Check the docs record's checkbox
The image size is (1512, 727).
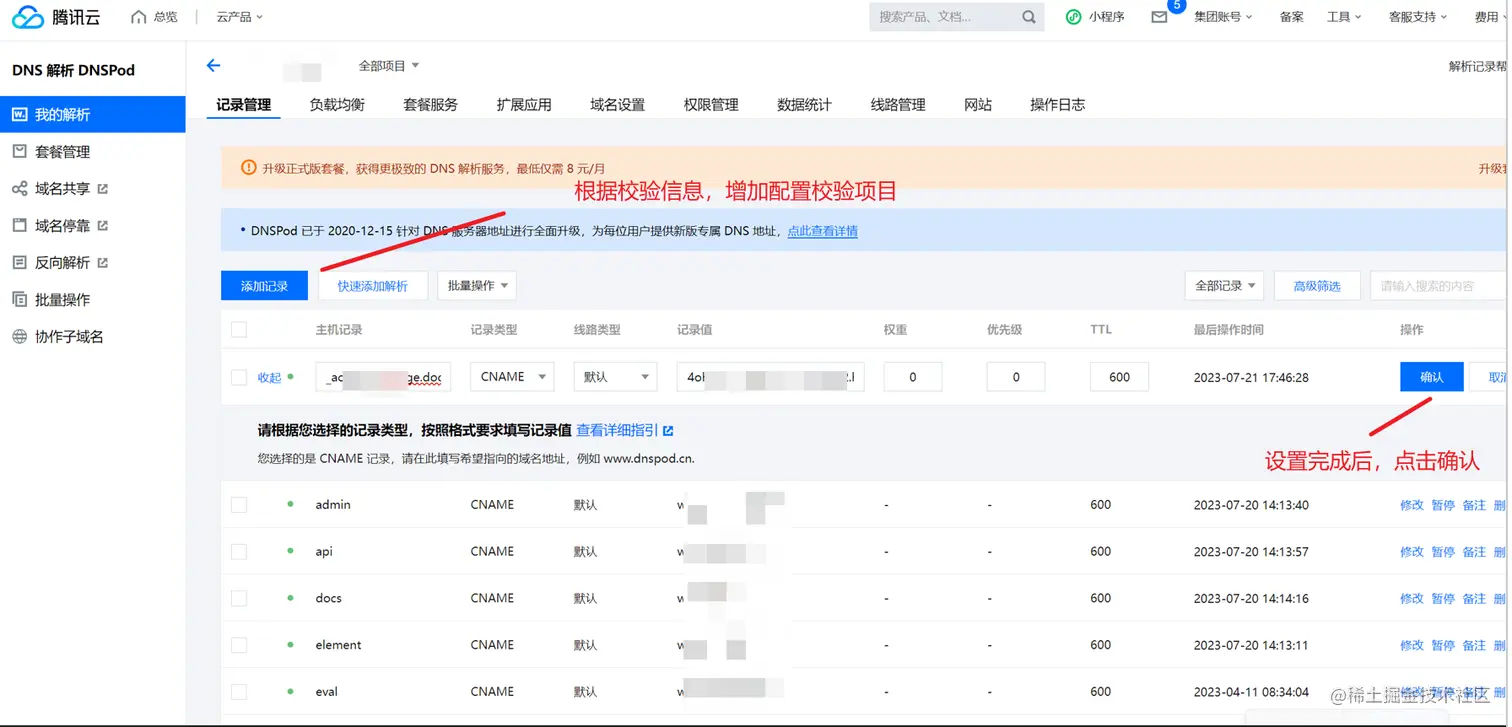point(239,597)
